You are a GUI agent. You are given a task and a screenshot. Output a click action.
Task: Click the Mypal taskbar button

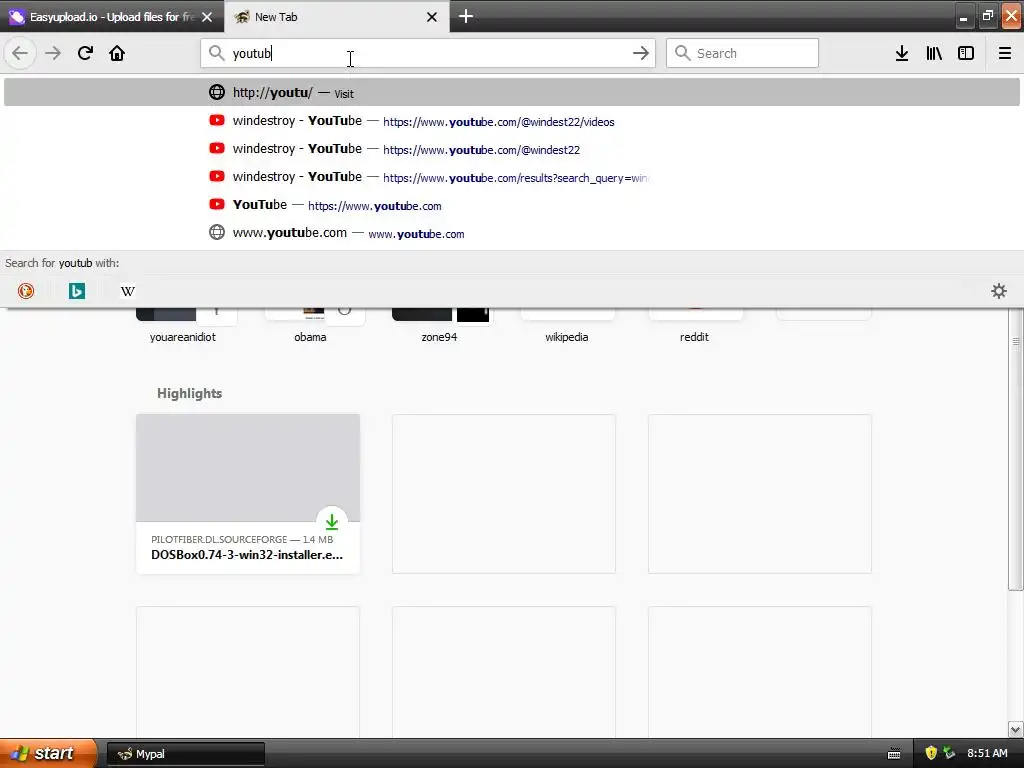[x=185, y=754]
